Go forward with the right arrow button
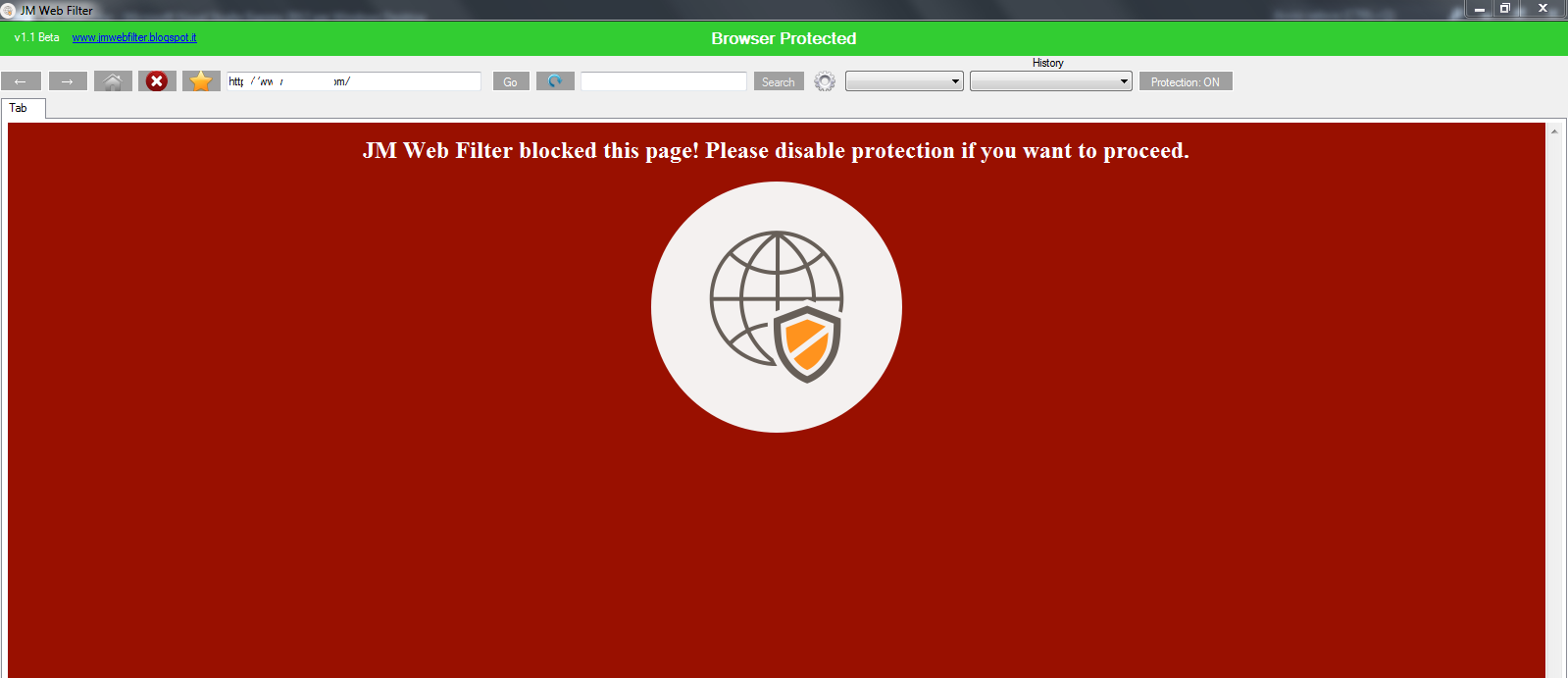The image size is (1568, 678). point(68,81)
